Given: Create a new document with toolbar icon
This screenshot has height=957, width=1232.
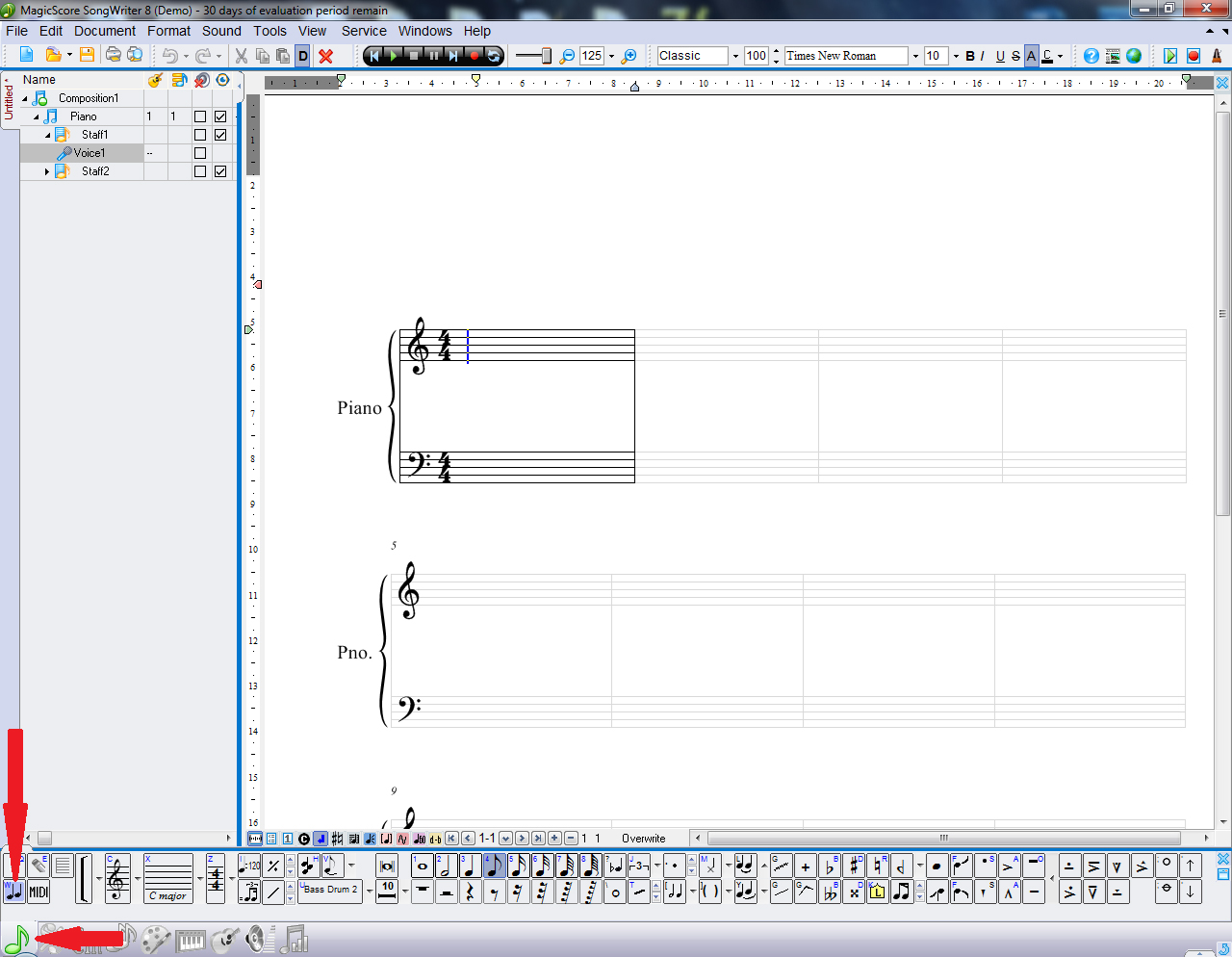Looking at the screenshot, I should [26, 55].
